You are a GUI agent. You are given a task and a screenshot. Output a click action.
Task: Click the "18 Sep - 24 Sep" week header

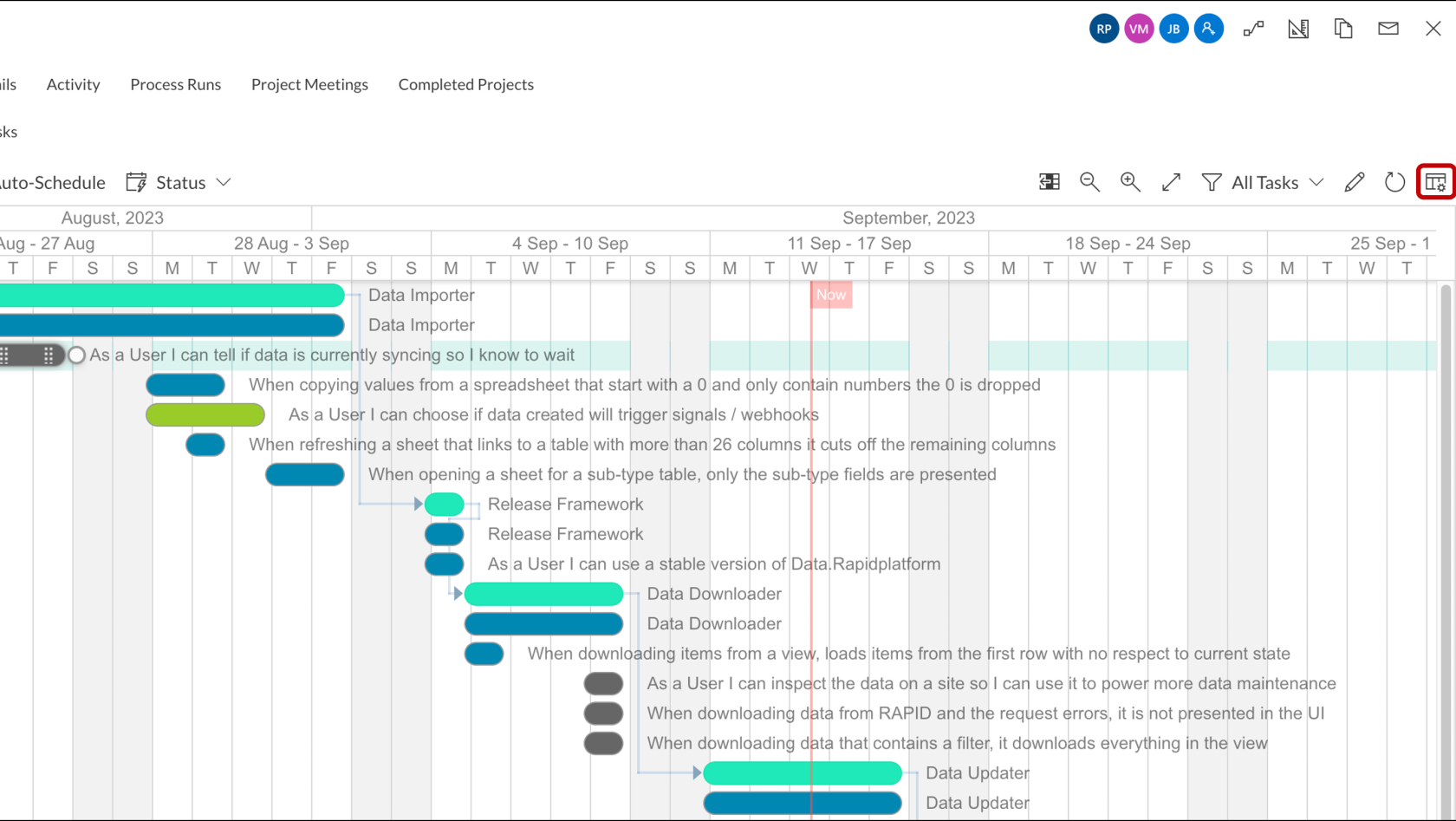(x=1128, y=244)
